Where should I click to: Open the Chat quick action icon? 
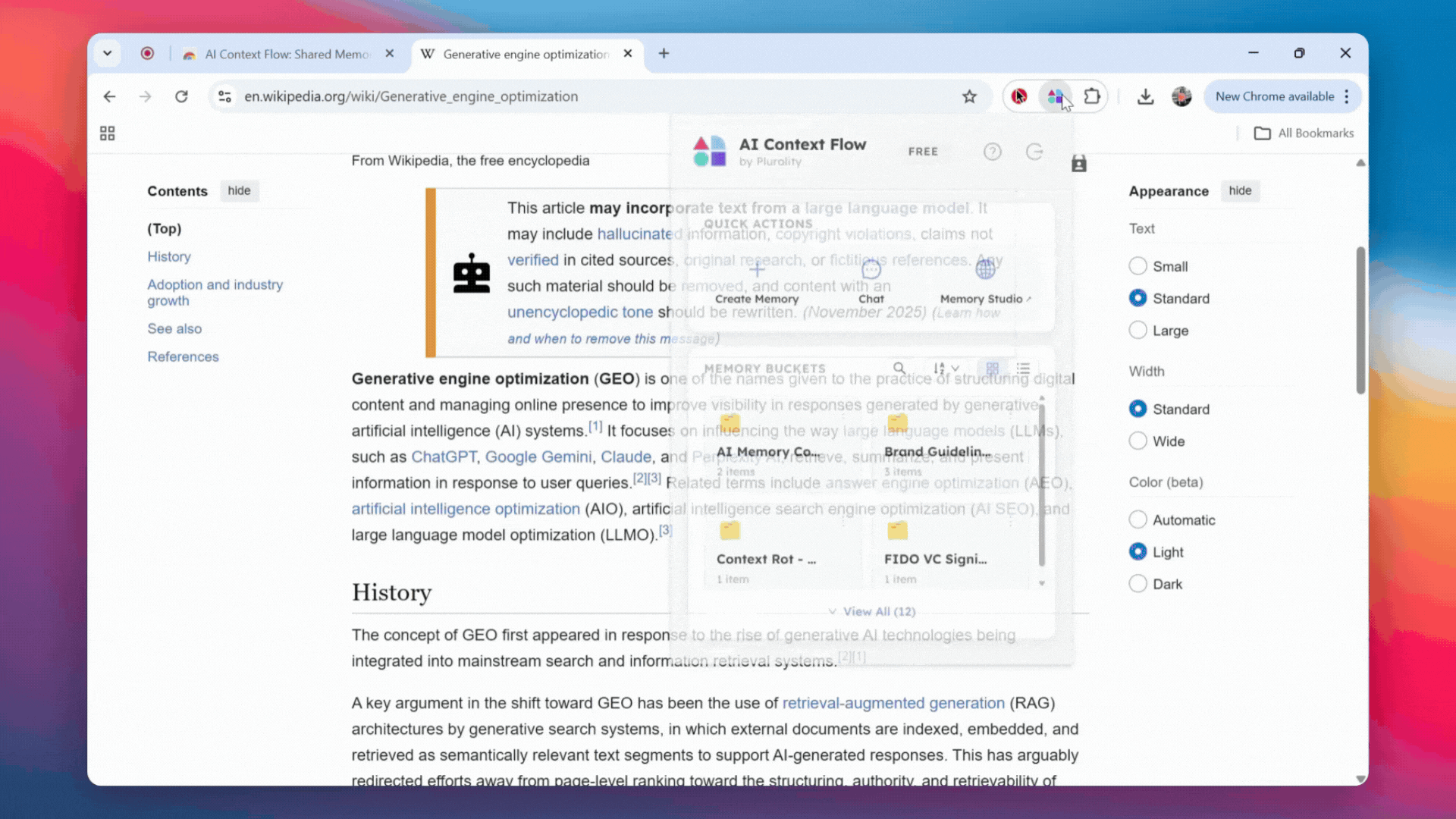[x=871, y=269]
